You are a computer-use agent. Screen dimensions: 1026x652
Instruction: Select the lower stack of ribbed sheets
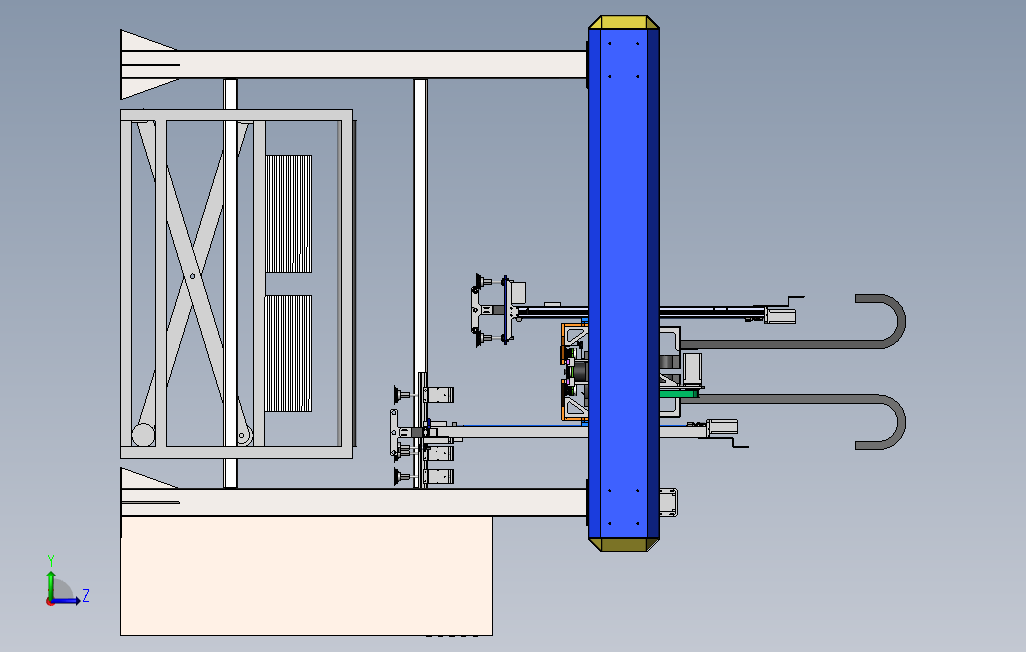pos(289,353)
